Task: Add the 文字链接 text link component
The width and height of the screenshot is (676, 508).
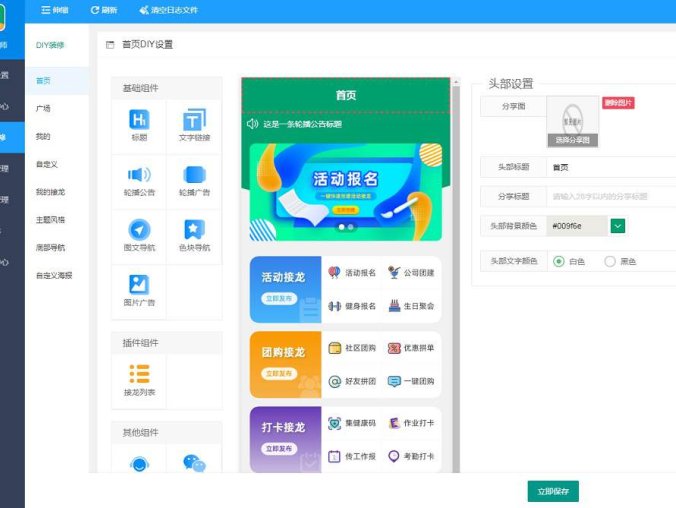Action: coord(194,126)
